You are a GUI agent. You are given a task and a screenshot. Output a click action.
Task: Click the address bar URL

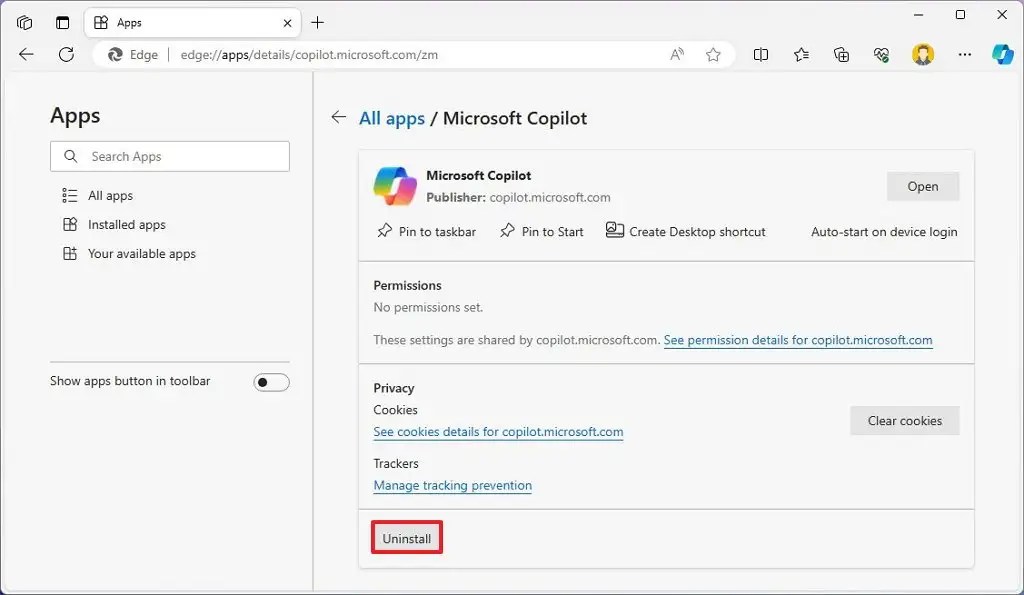(x=309, y=55)
